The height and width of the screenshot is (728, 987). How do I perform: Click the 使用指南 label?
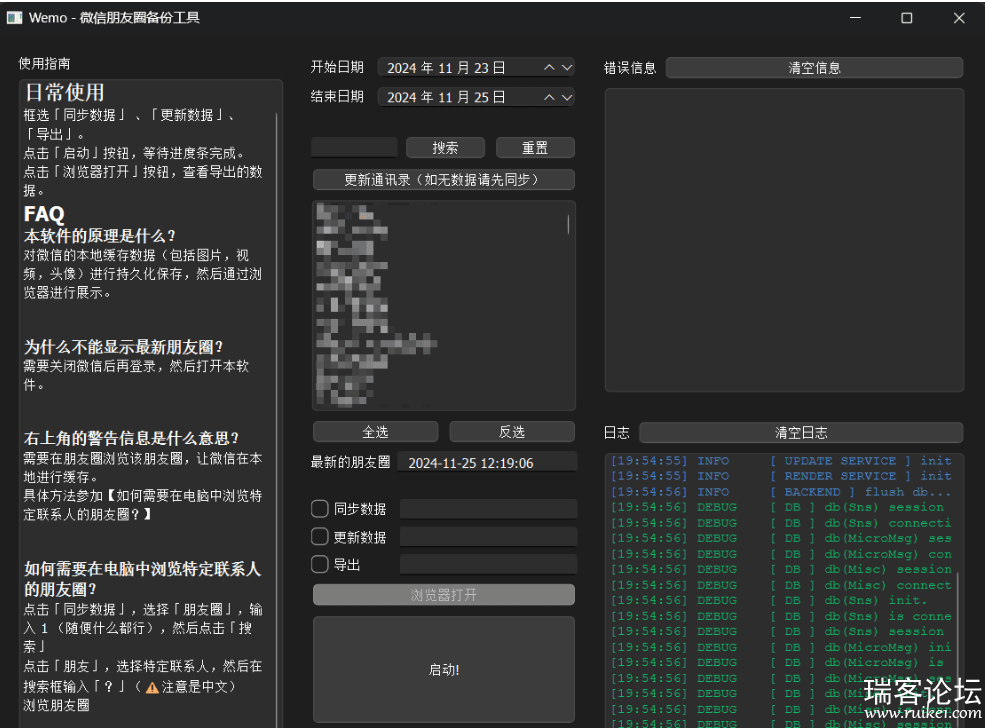coord(44,64)
